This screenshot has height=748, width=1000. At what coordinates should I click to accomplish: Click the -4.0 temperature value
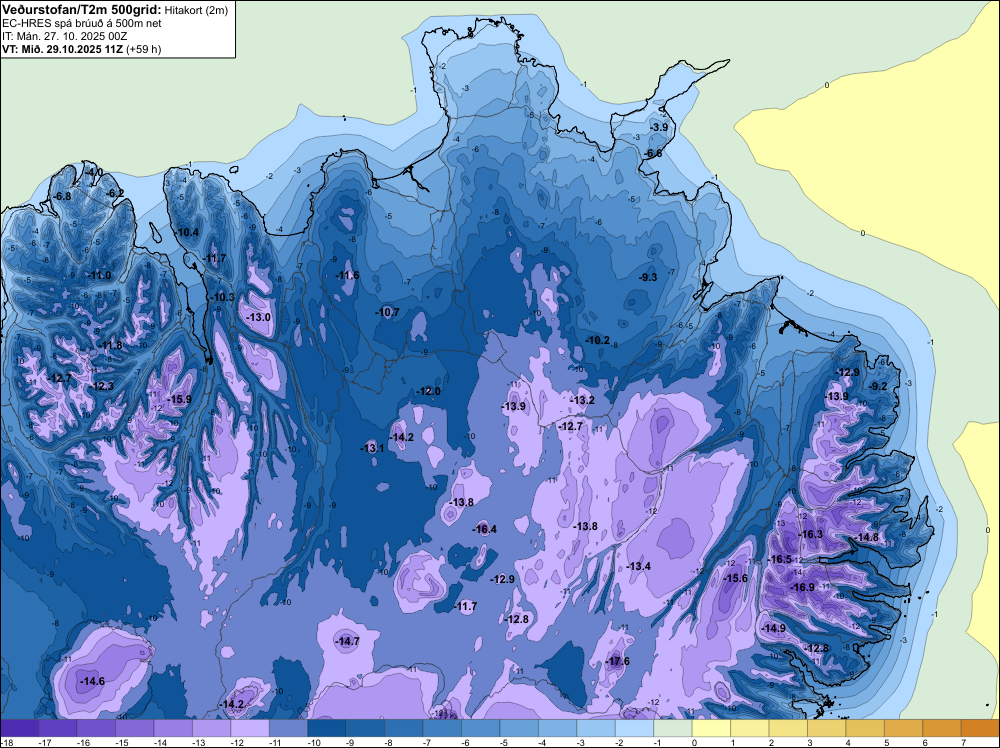point(94,173)
